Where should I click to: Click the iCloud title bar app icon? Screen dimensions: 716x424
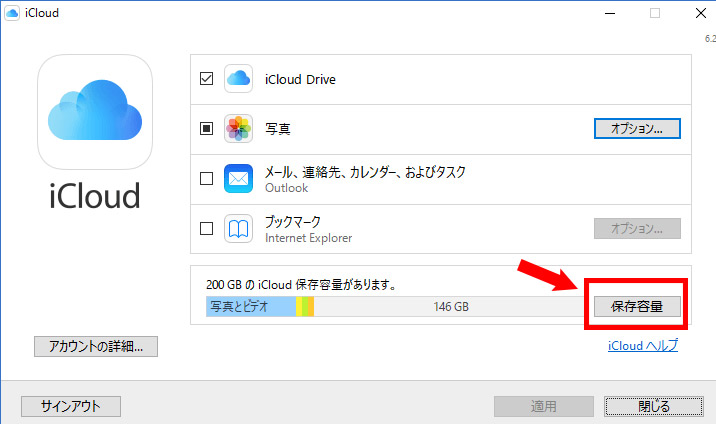[11, 13]
